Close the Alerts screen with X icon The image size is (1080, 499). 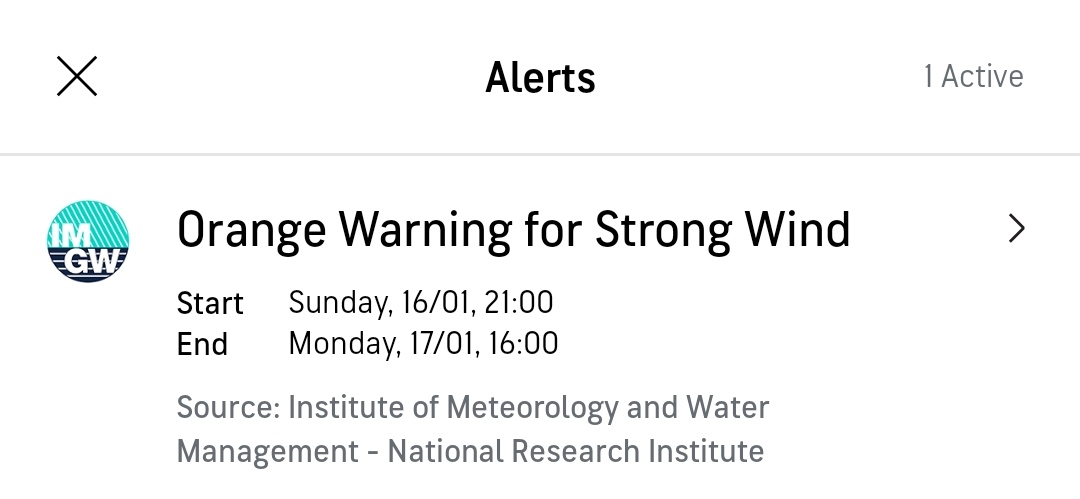(76, 76)
